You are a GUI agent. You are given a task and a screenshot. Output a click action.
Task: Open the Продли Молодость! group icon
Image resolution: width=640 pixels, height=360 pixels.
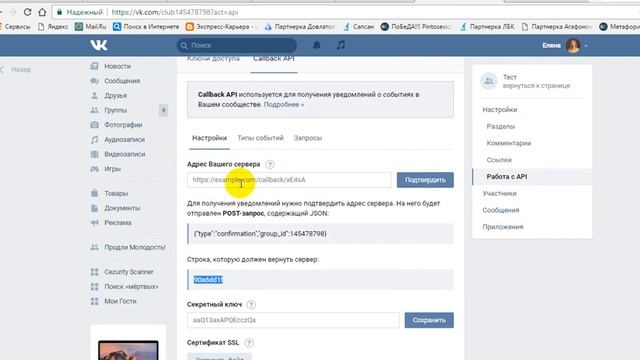pyautogui.click(x=94, y=247)
